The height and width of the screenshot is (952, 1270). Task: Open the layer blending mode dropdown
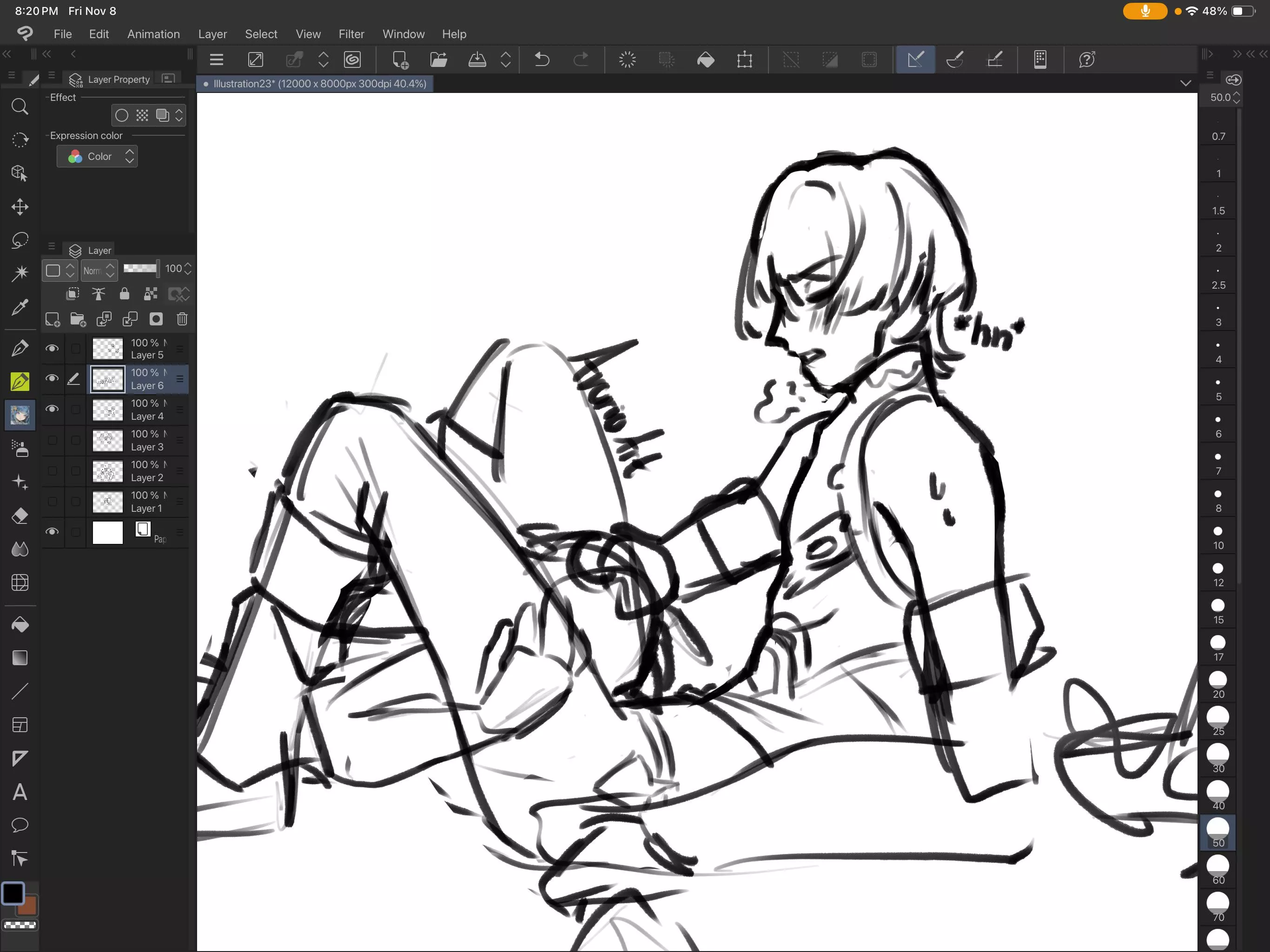pyautogui.click(x=99, y=270)
